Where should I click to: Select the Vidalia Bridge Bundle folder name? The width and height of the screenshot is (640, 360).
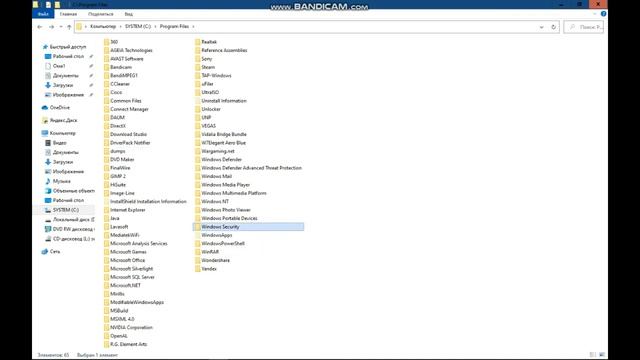point(224,134)
